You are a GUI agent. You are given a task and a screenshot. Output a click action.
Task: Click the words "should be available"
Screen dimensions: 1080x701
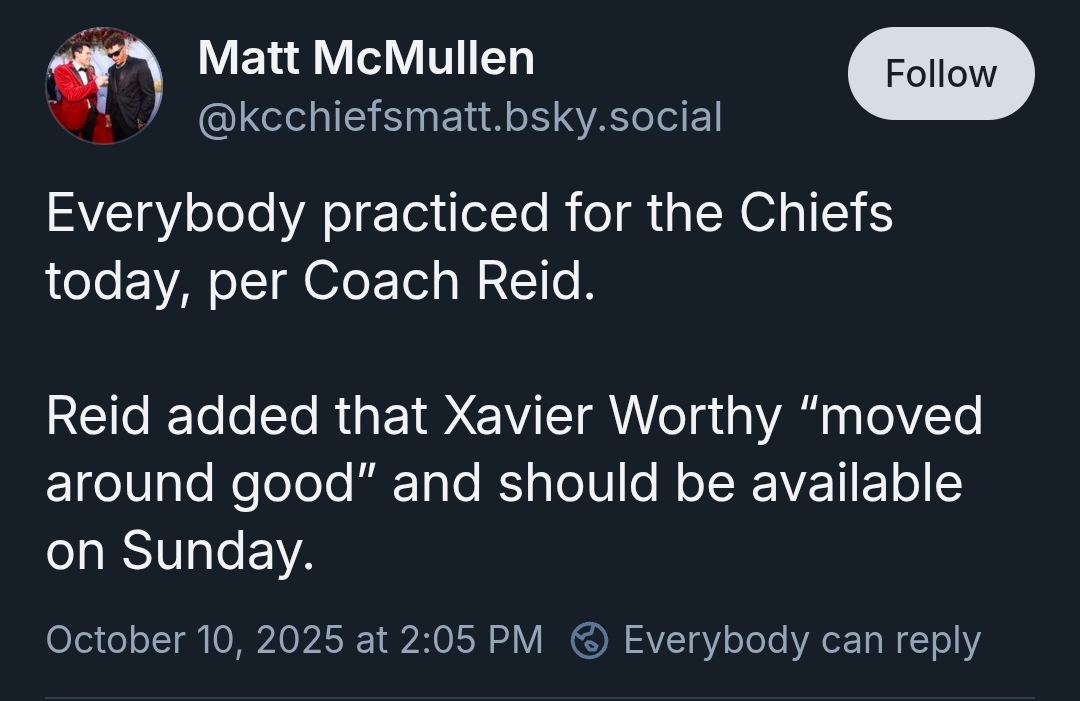pyautogui.click(x=729, y=483)
